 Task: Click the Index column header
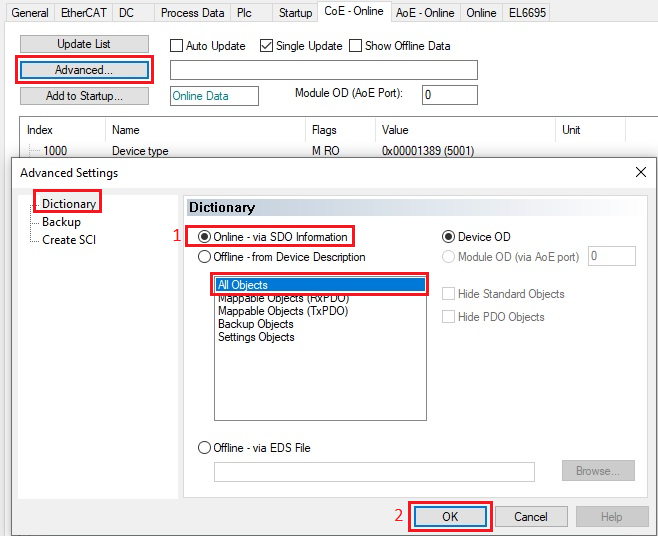pos(62,130)
